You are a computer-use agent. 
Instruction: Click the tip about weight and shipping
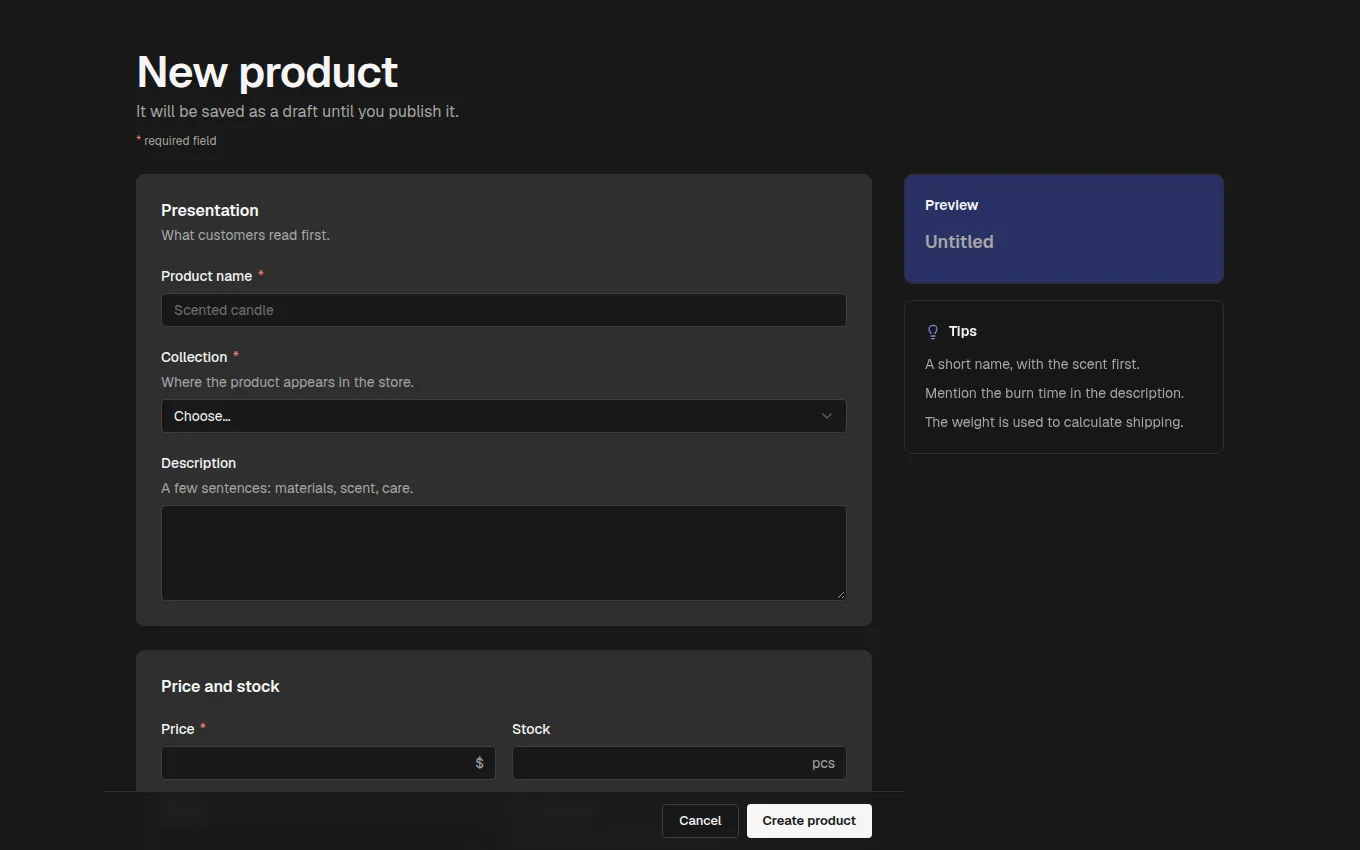tap(1054, 422)
